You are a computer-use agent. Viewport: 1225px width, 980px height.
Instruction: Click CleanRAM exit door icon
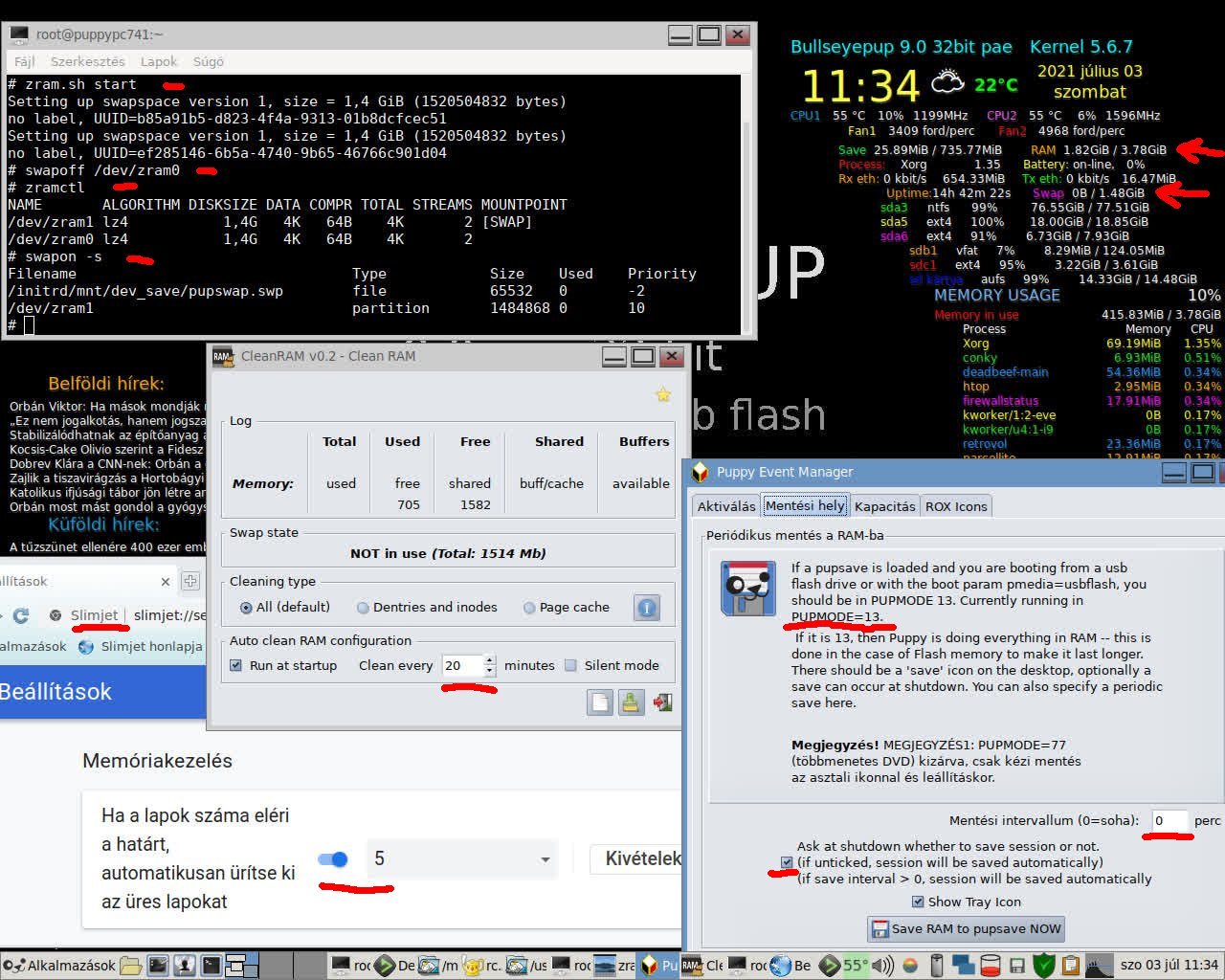point(662,702)
